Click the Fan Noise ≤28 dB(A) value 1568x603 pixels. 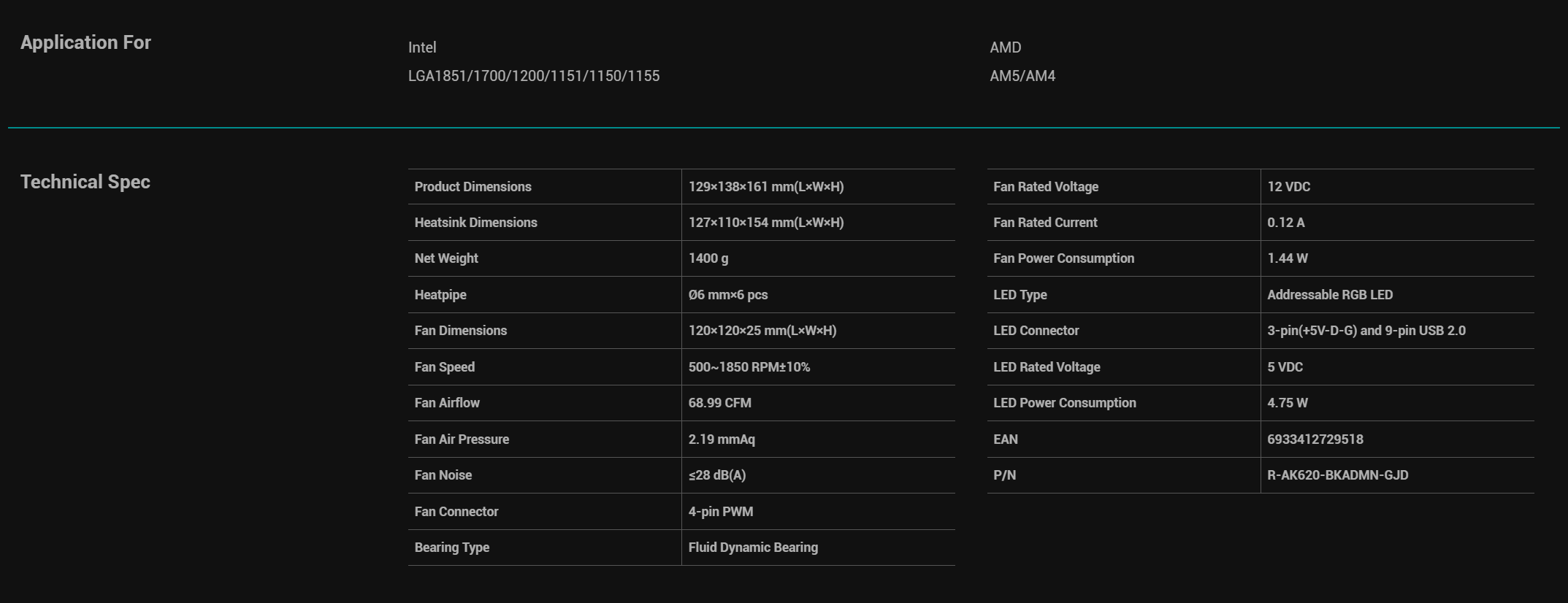pyautogui.click(x=717, y=475)
